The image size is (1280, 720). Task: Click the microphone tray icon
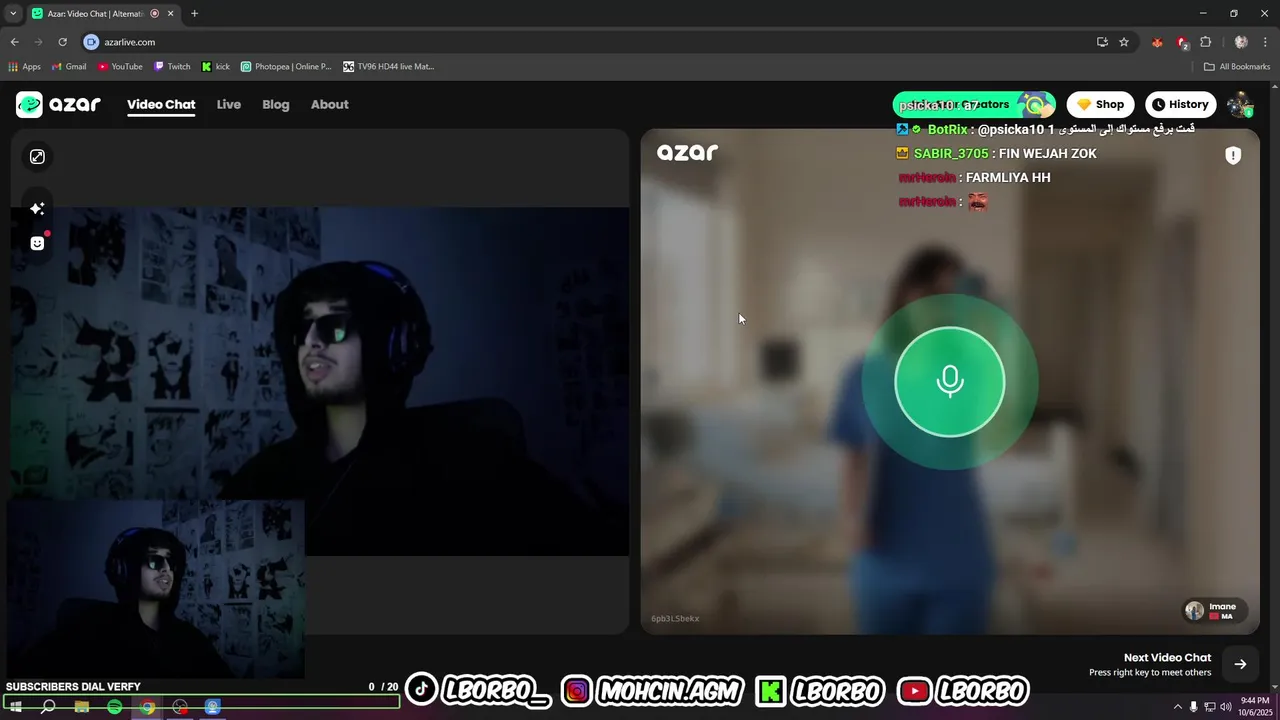1194,707
